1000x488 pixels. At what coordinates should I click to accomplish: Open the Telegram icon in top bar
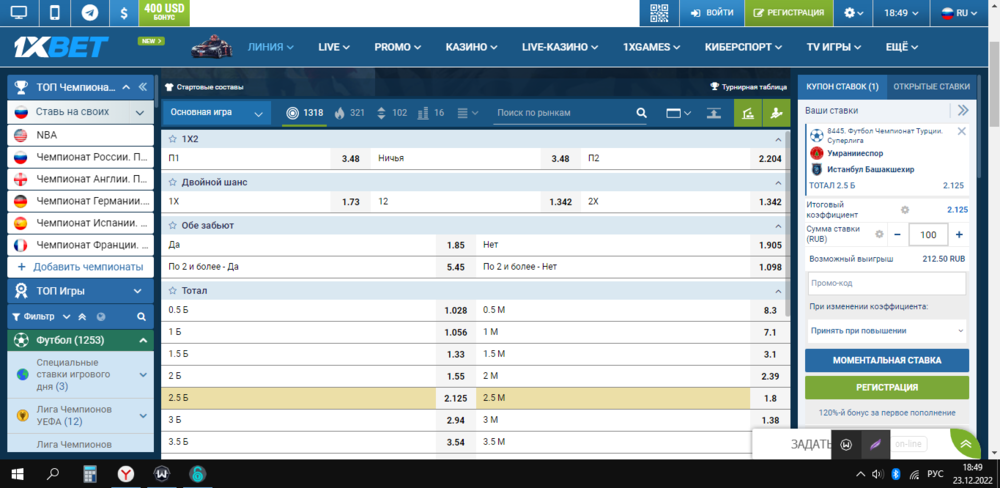pos(90,13)
